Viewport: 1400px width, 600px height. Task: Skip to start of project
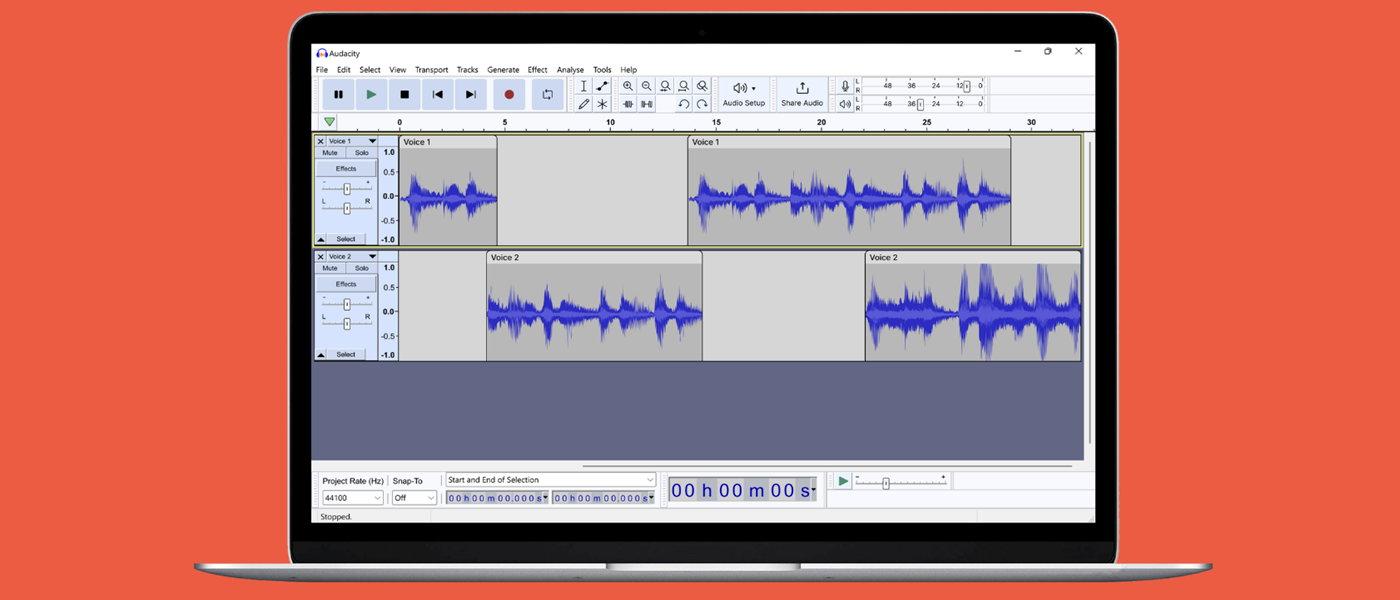(x=437, y=95)
